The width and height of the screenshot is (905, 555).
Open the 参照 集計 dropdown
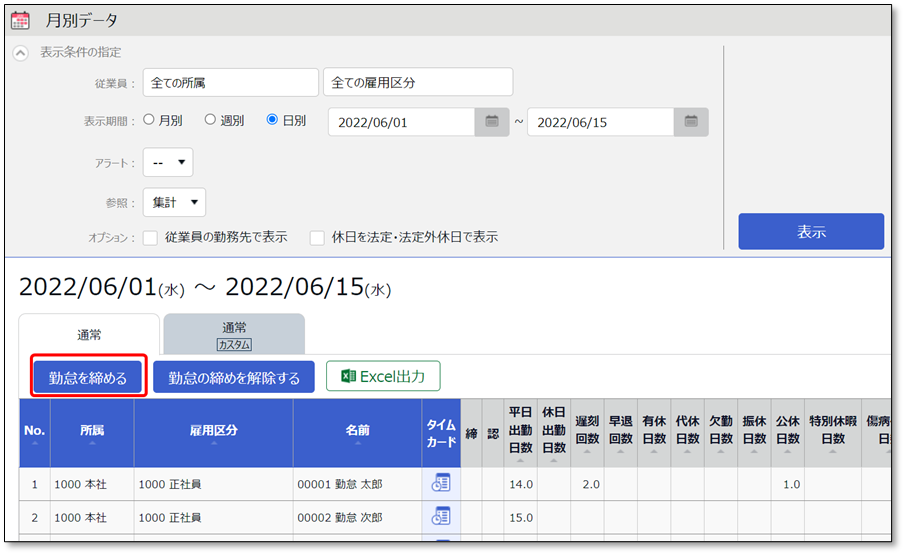pos(174,202)
